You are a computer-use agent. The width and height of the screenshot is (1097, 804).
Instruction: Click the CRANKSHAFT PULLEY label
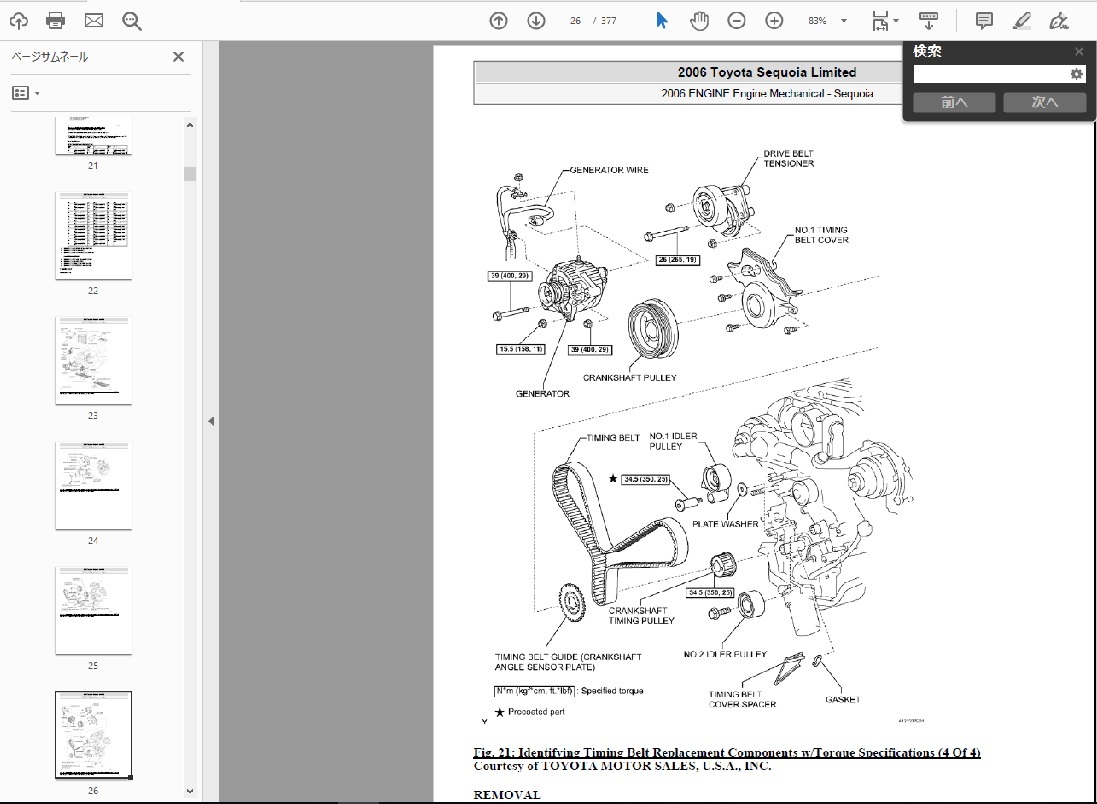(x=630, y=378)
